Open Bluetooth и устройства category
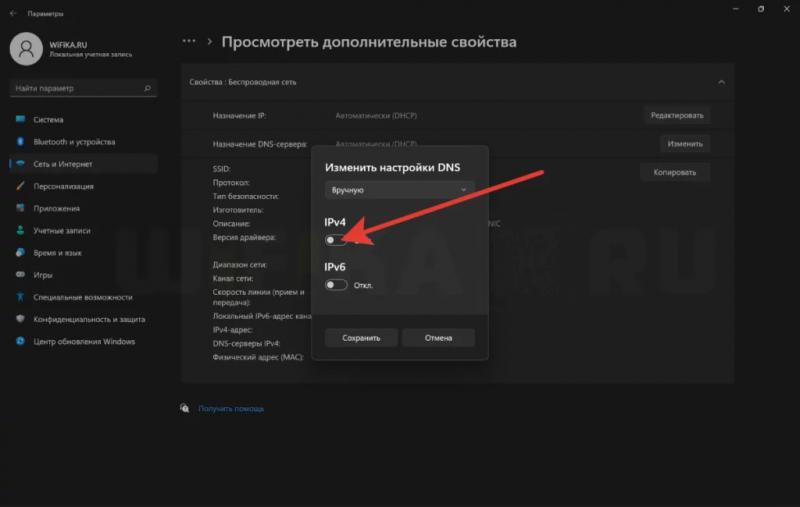 click(x=83, y=142)
